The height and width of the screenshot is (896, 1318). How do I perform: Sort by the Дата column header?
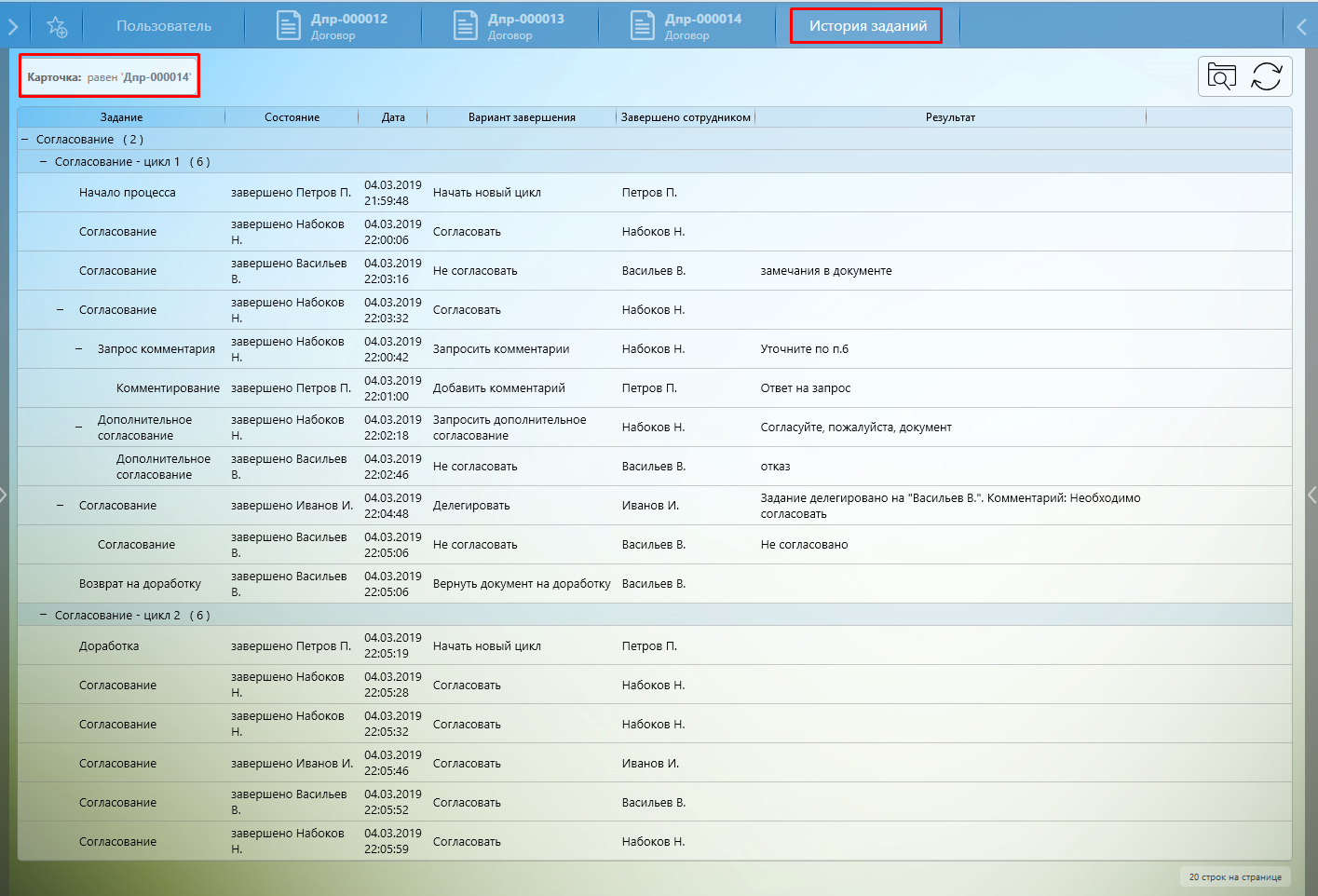click(393, 117)
